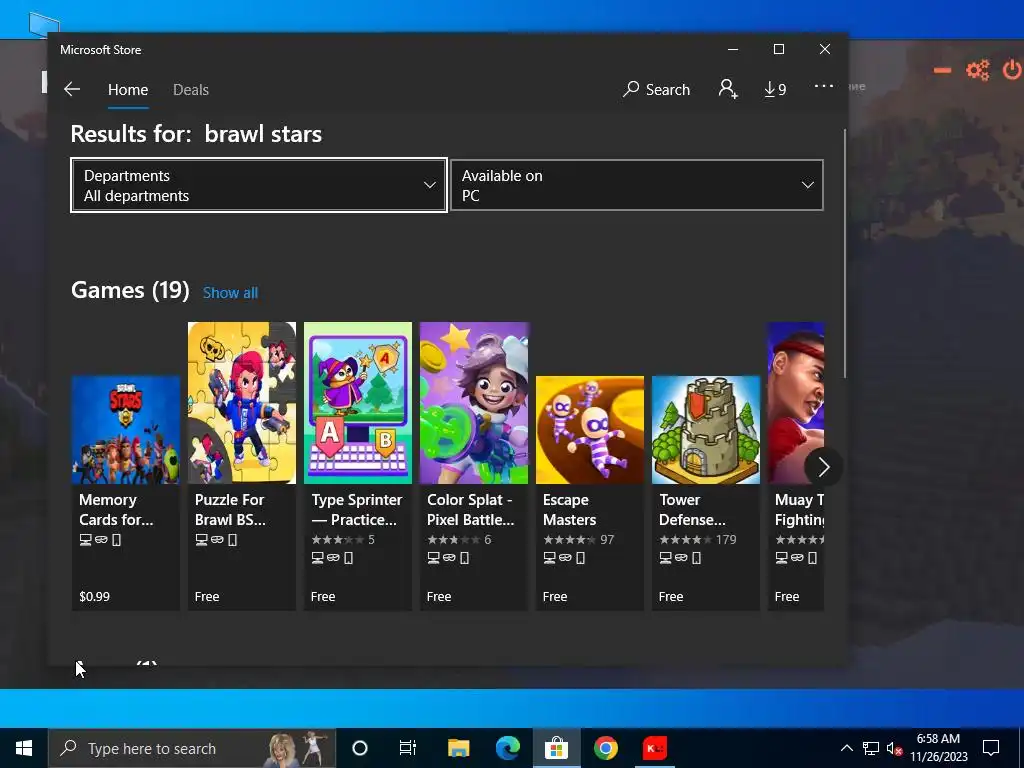The image size is (1024, 768).
Task: Click orange minimize dash in background window
Action: [x=942, y=70]
